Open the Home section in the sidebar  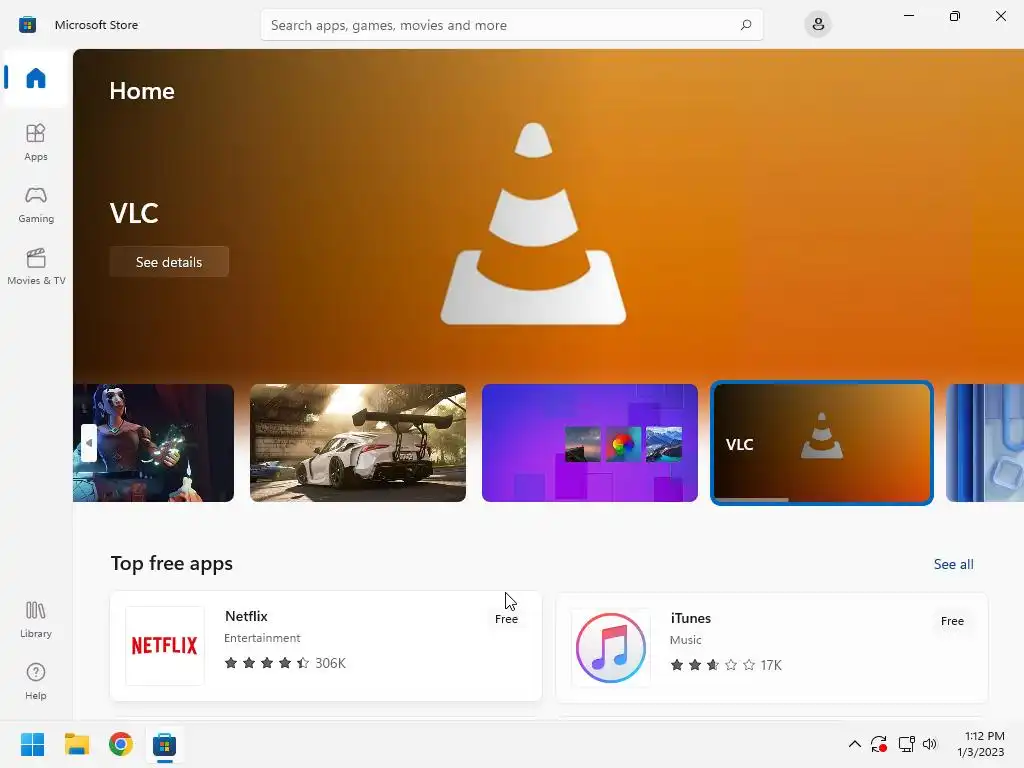point(36,78)
